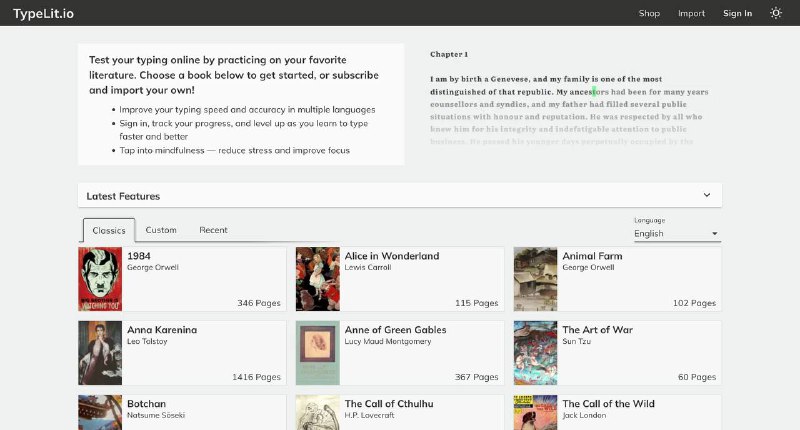Screen dimensions: 800x430
Task: Open the Anna Karenina cover image
Action: coord(100,353)
